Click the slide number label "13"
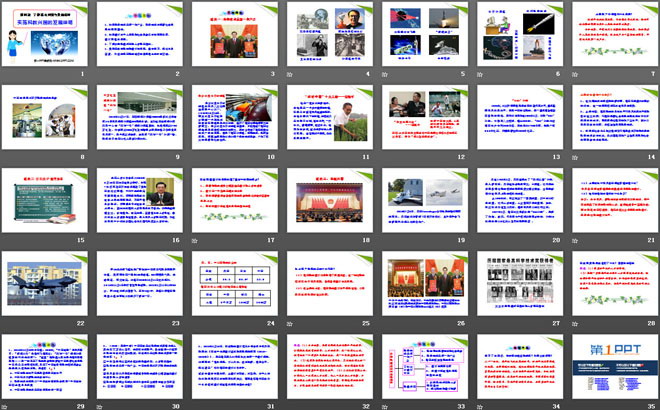Screen dimensions: 660x410 coord(556,157)
